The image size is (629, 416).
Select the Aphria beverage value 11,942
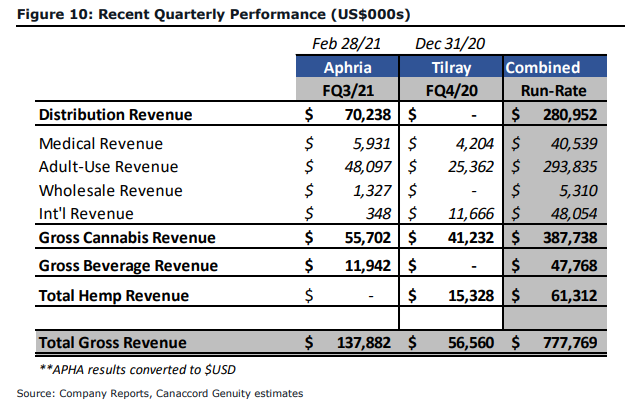click(x=368, y=266)
